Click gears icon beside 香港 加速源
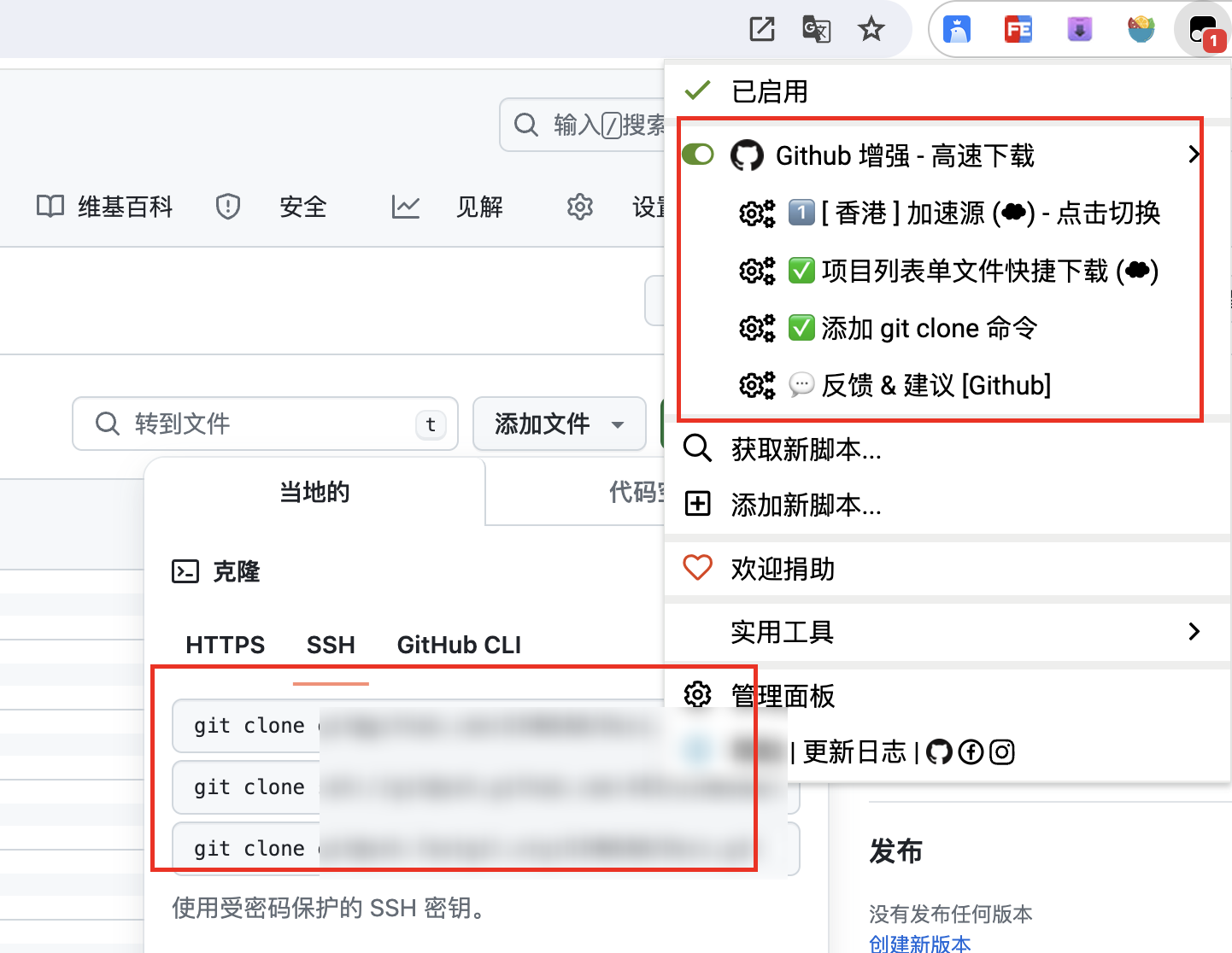Image resolution: width=1232 pixels, height=953 pixels. [x=757, y=213]
